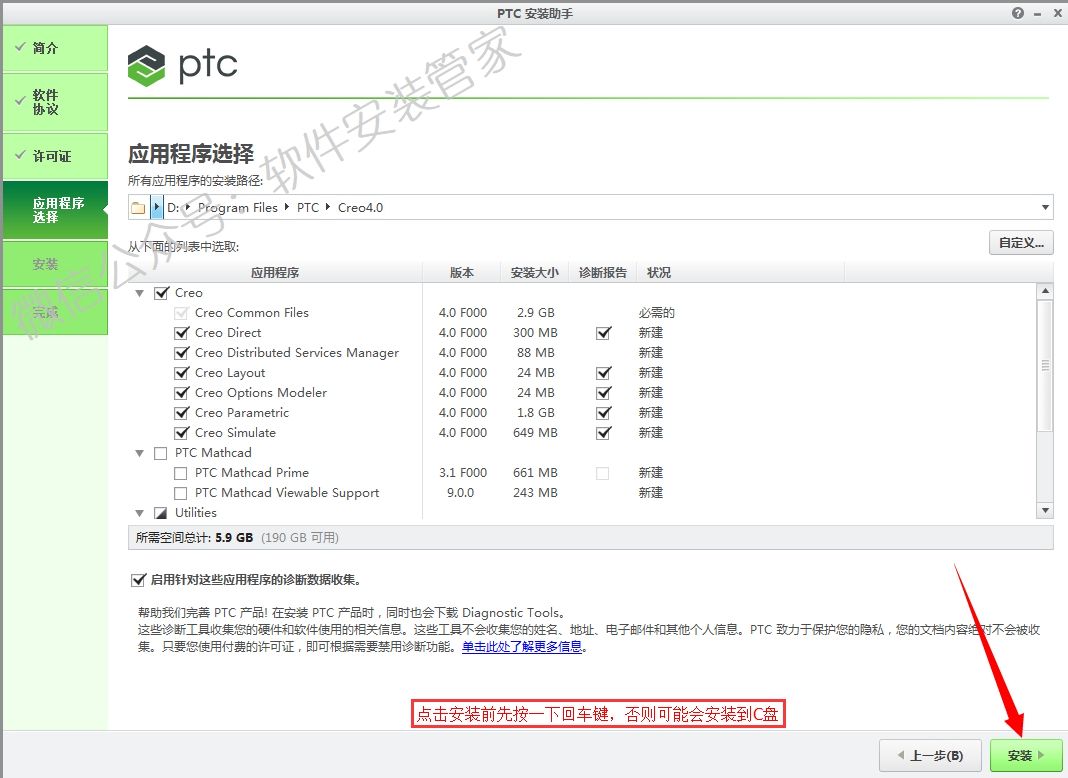Collapse the Creo tree node

coord(139,292)
